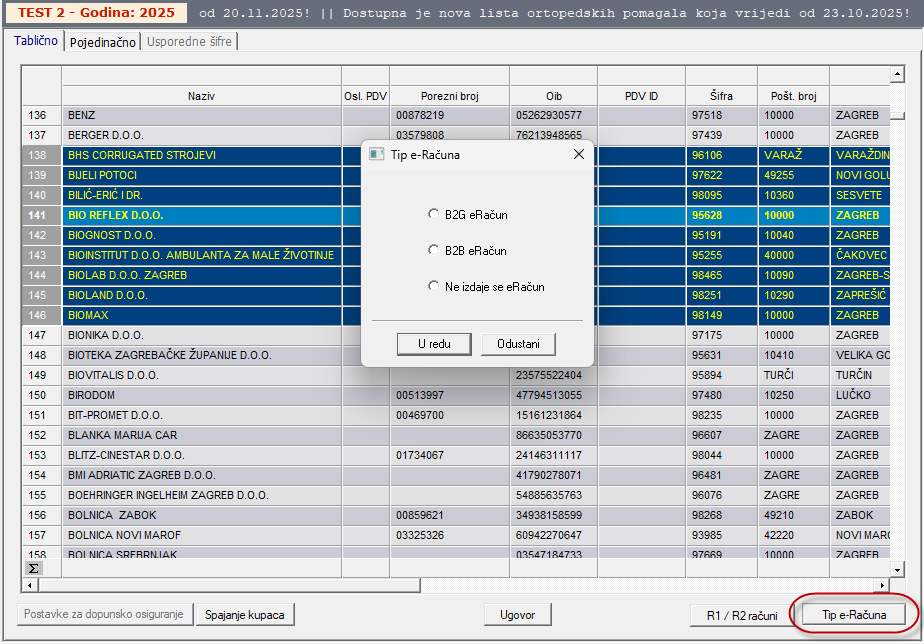Click the Tip e-Računa dialog window icon
The width and height of the screenshot is (924, 644).
[x=377, y=154]
